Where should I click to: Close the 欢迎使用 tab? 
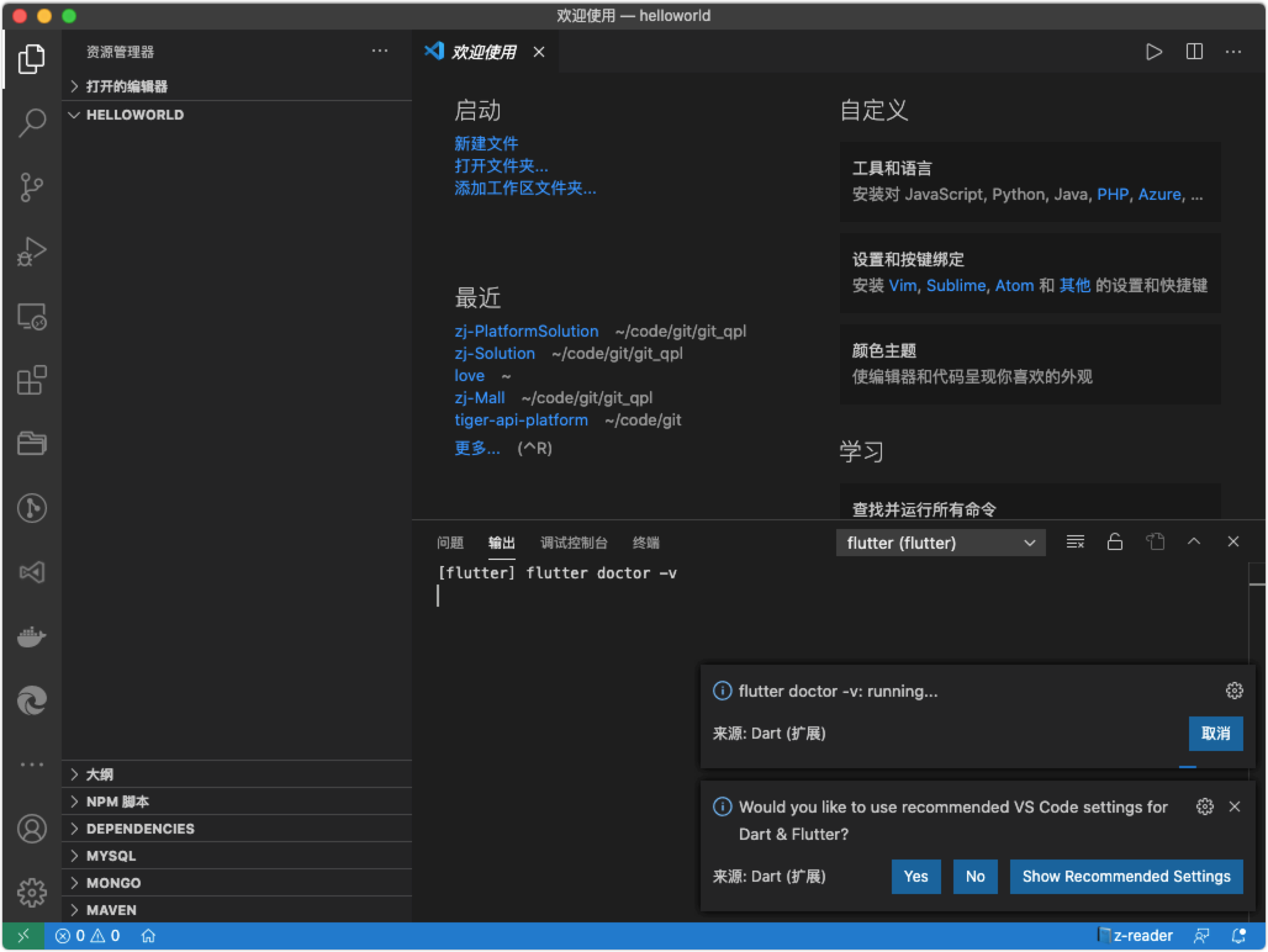539,52
